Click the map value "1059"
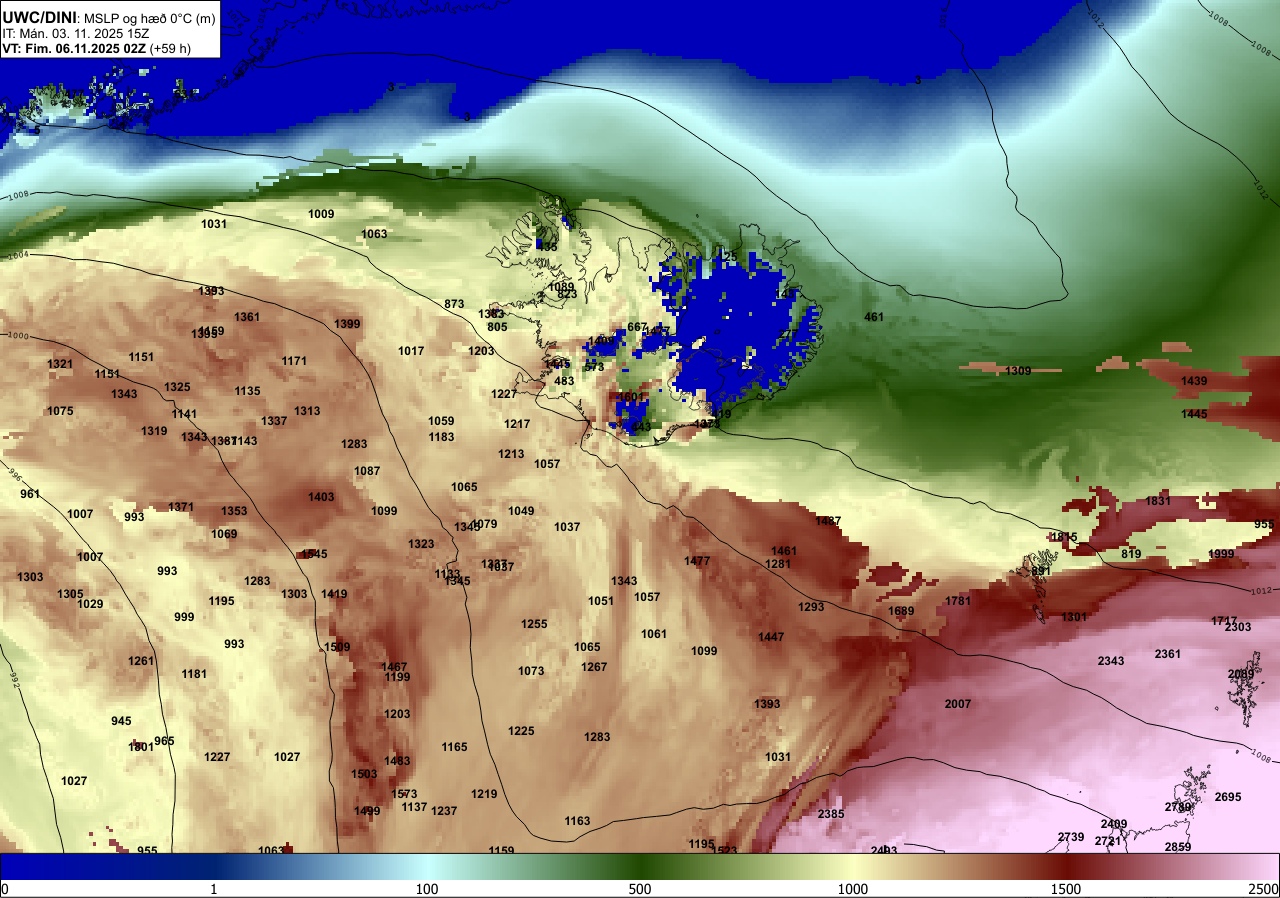This screenshot has height=898, width=1280. click(x=441, y=421)
